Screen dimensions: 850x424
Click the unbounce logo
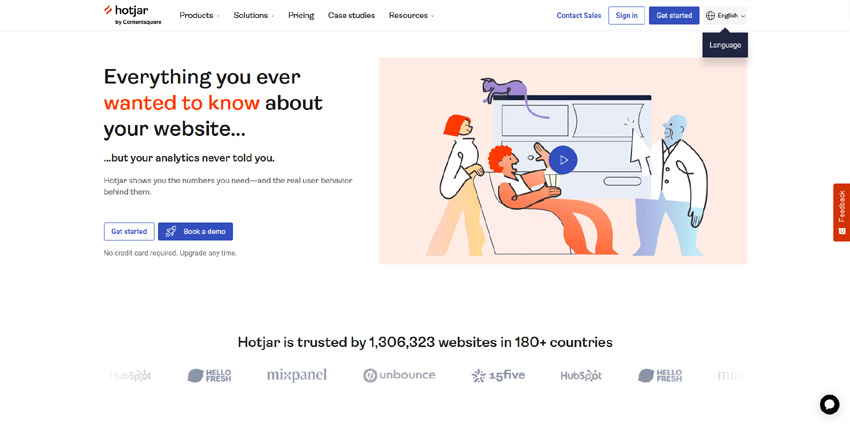pyautogui.click(x=399, y=375)
